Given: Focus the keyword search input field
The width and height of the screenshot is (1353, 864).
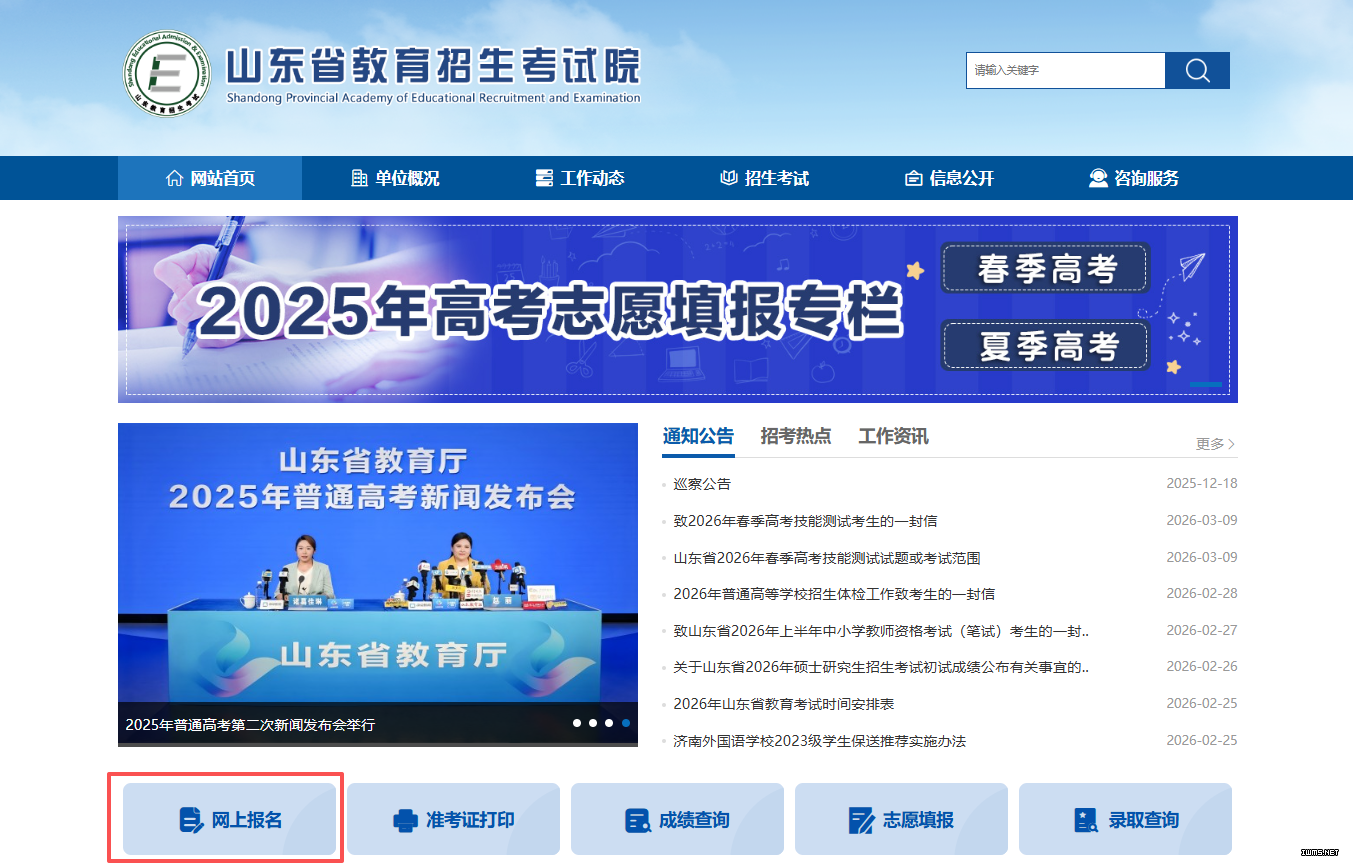Looking at the screenshot, I should 1065,70.
